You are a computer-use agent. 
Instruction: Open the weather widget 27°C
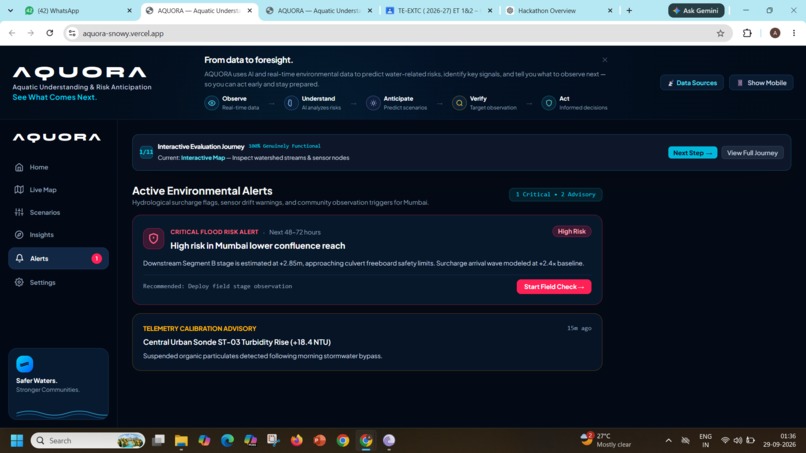[606, 440]
